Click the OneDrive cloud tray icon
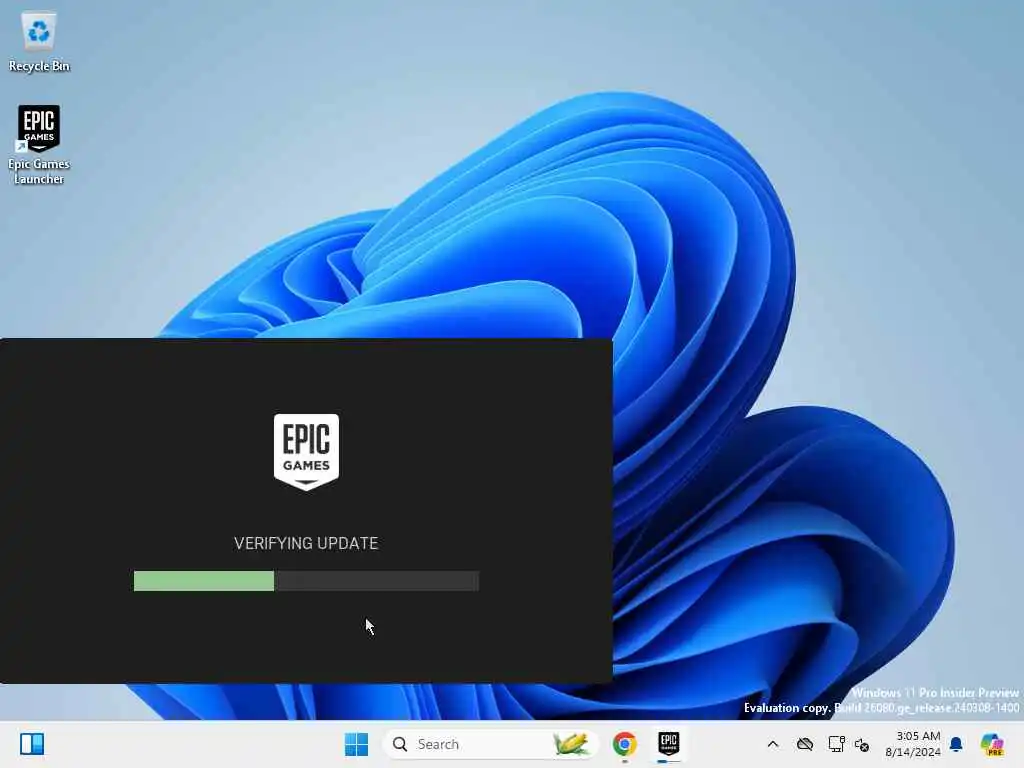This screenshot has height=768, width=1024. coord(805,744)
